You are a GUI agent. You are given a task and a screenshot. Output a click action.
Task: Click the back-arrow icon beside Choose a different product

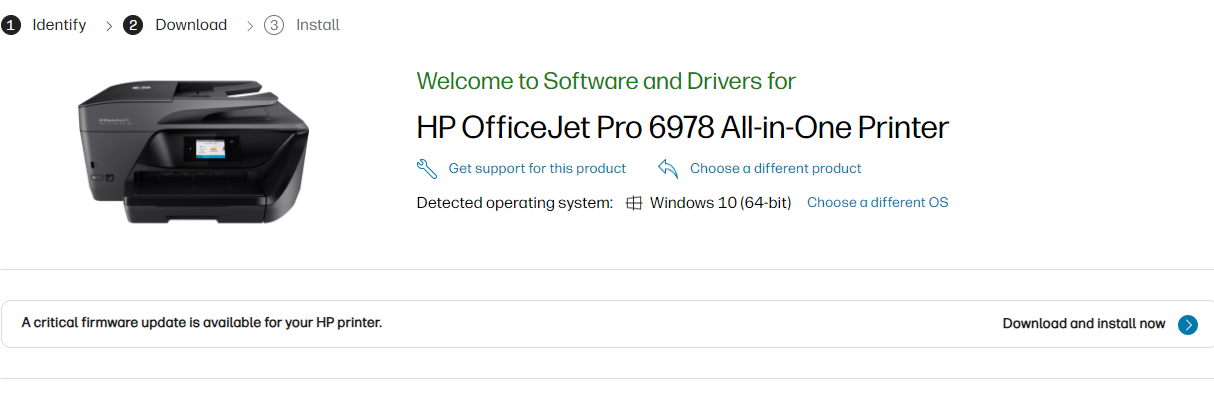(668, 168)
